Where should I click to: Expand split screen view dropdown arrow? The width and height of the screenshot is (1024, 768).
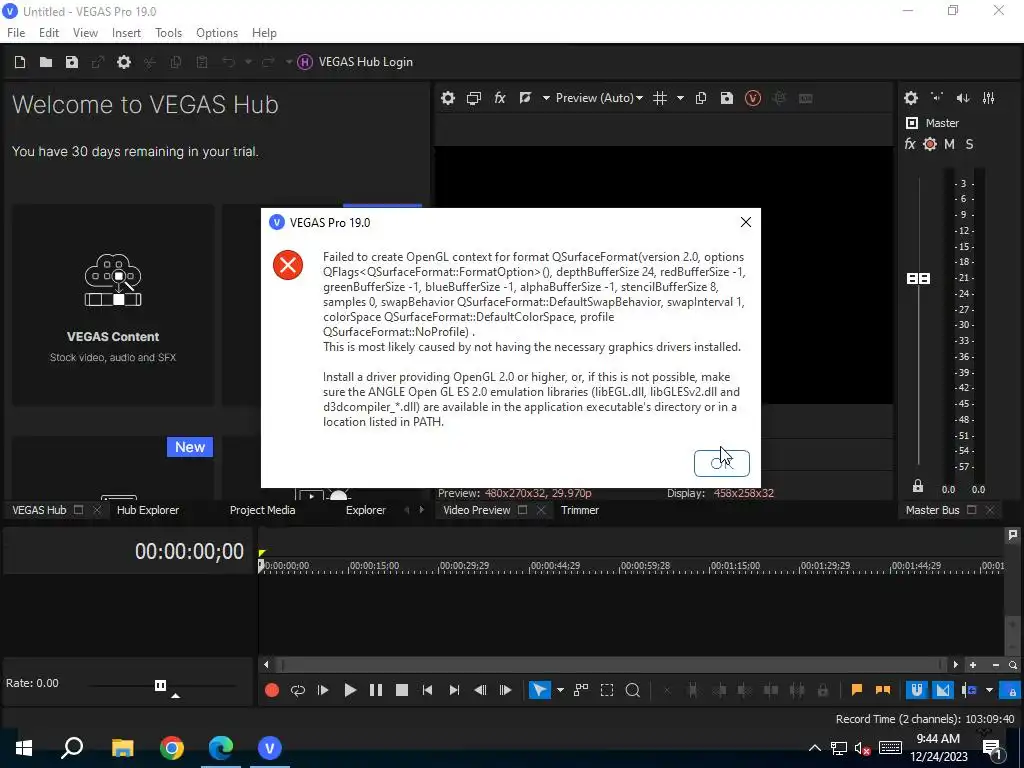click(546, 98)
